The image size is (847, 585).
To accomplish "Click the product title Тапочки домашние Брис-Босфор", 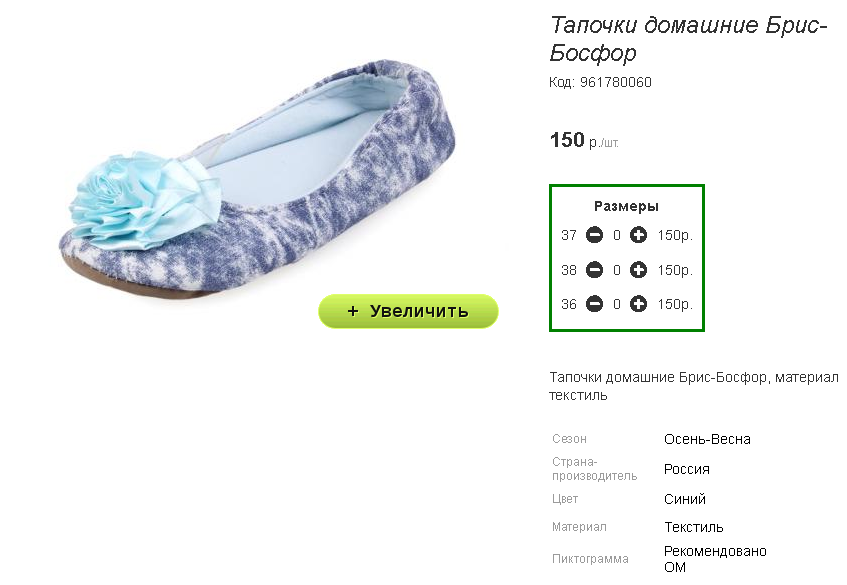I will point(688,38).
